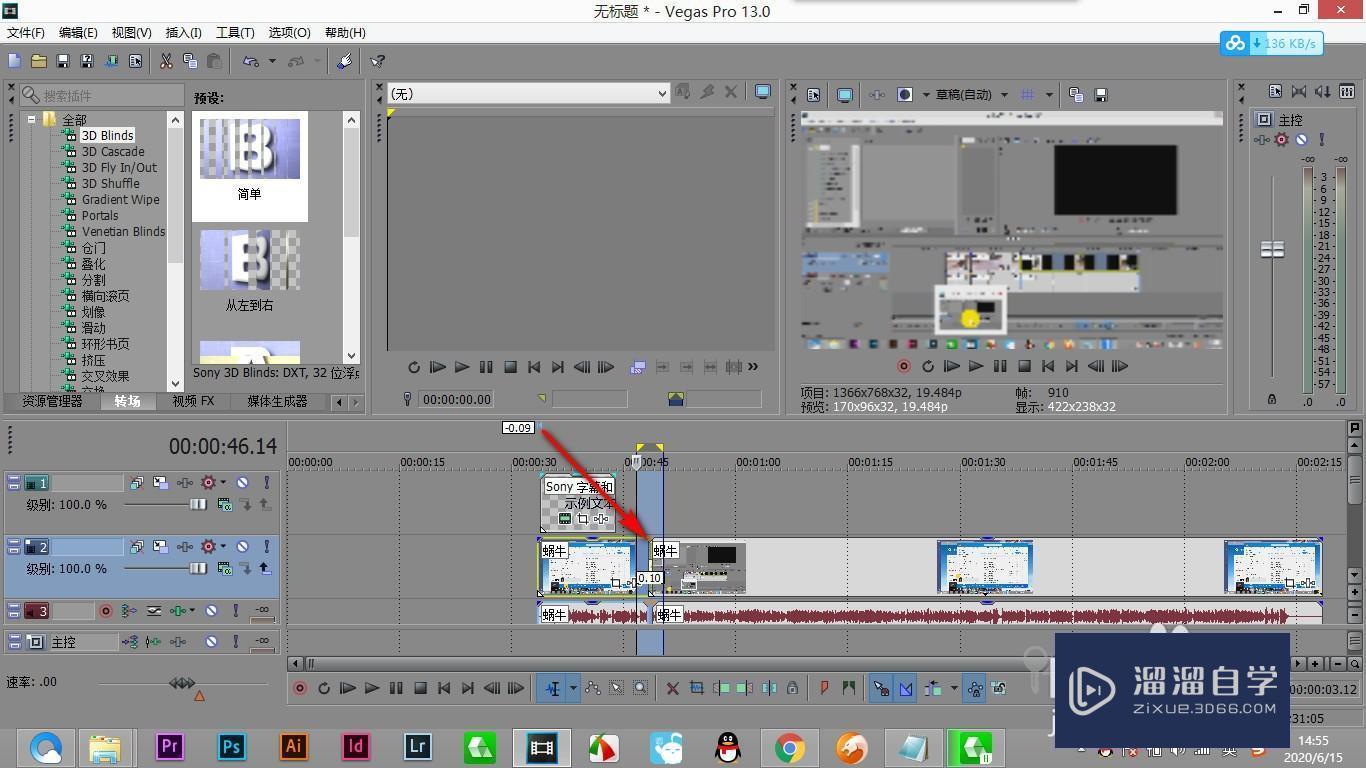Click Video Output FX icon in preview

click(877, 95)
